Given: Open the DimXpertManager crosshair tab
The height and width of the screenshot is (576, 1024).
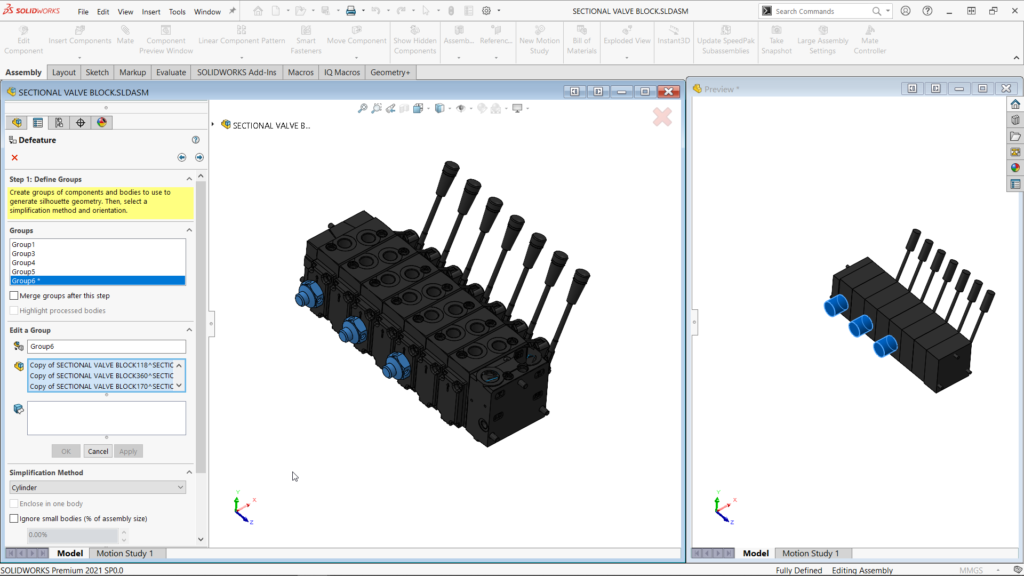Looking at the screenshot, I should [x=80, y=123].
